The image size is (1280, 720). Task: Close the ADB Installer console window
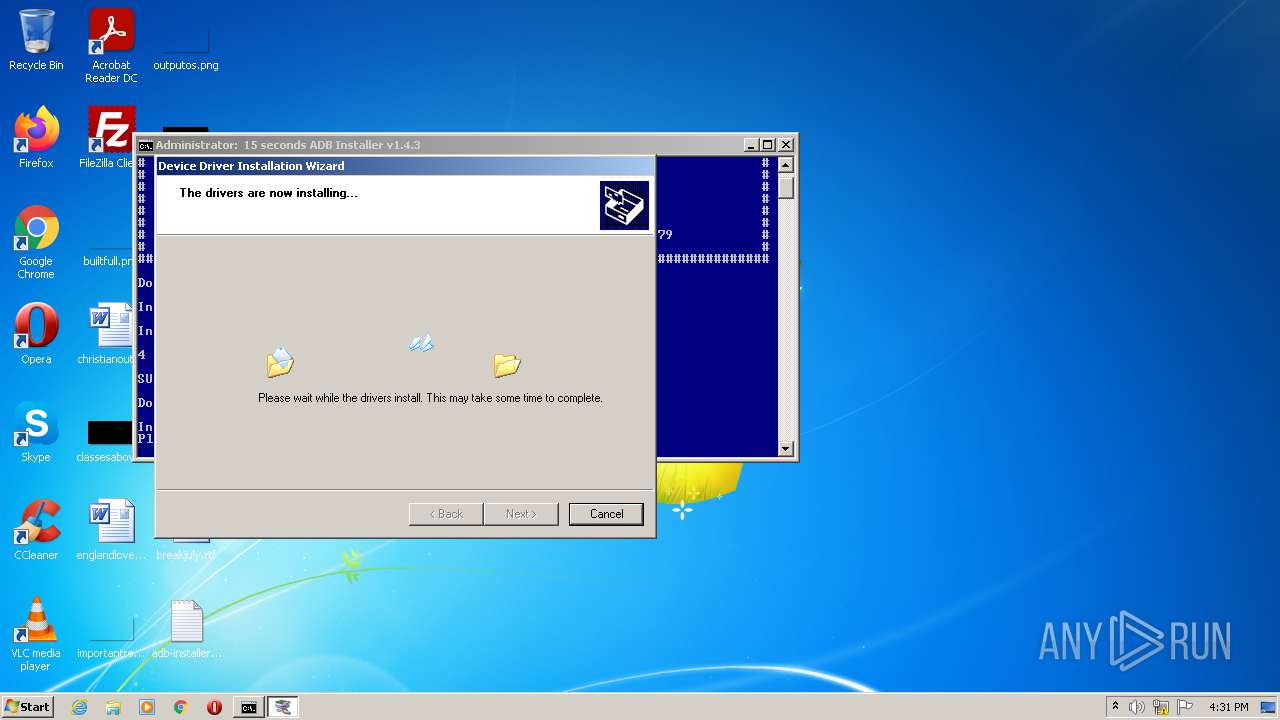click(x=785, y=145)
